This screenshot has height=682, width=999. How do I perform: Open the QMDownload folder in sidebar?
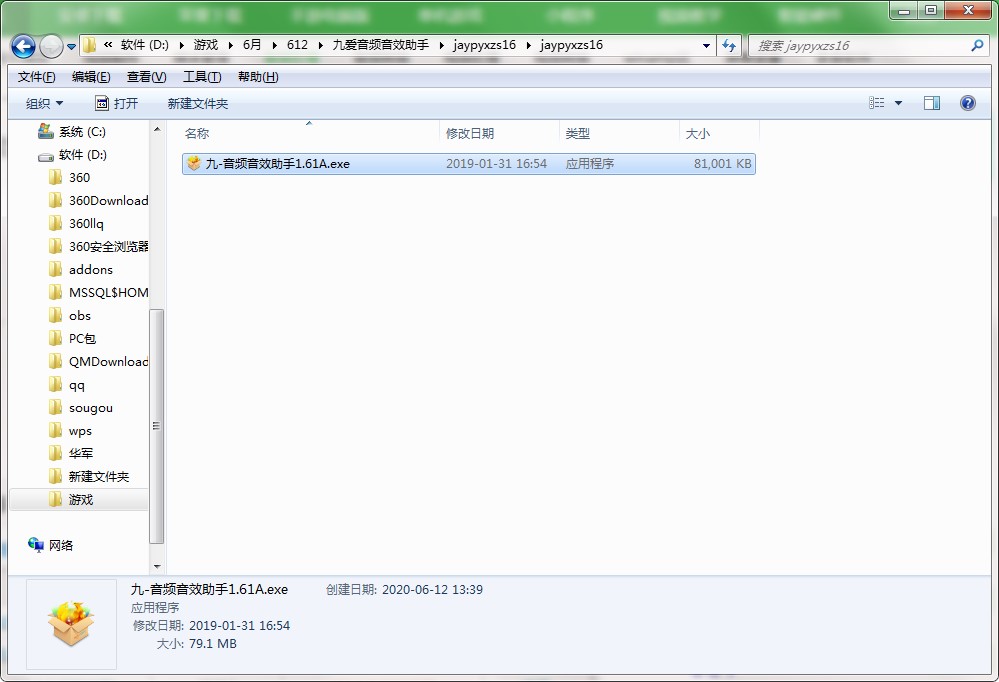pyautogui.click(x=99, y=361)
